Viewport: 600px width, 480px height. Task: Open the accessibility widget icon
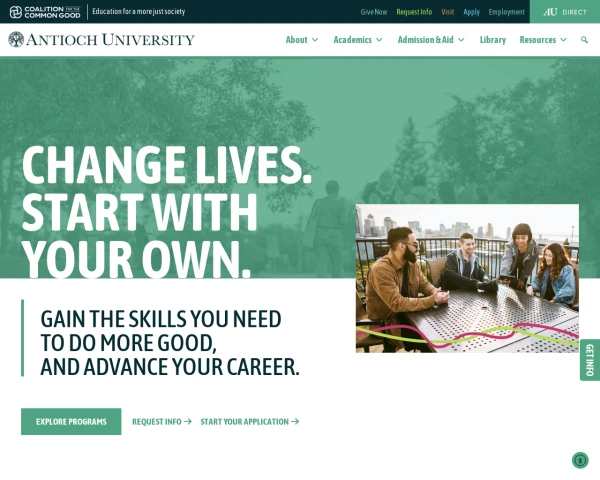(580, 460)
